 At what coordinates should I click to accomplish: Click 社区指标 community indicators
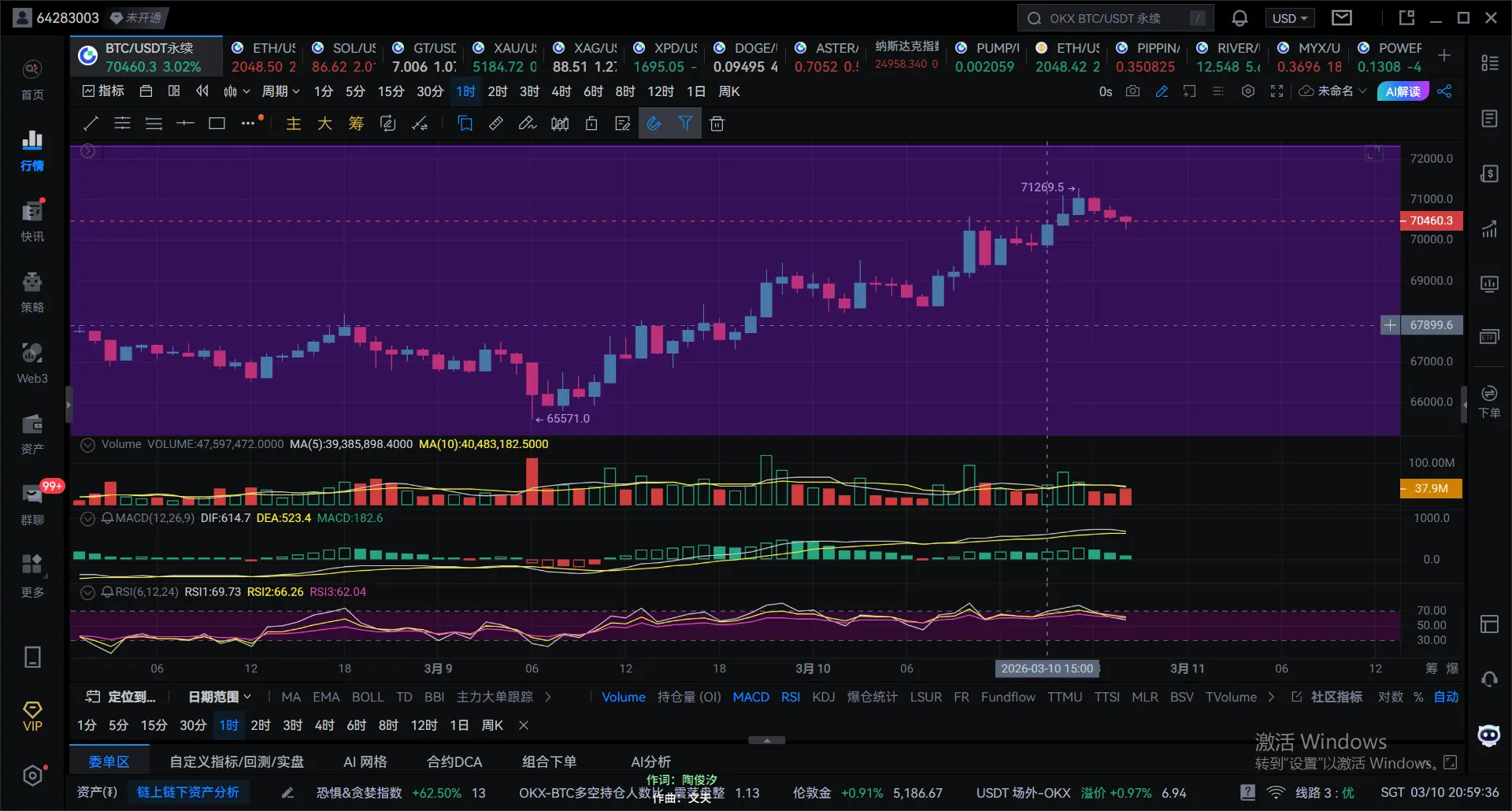1327,697
